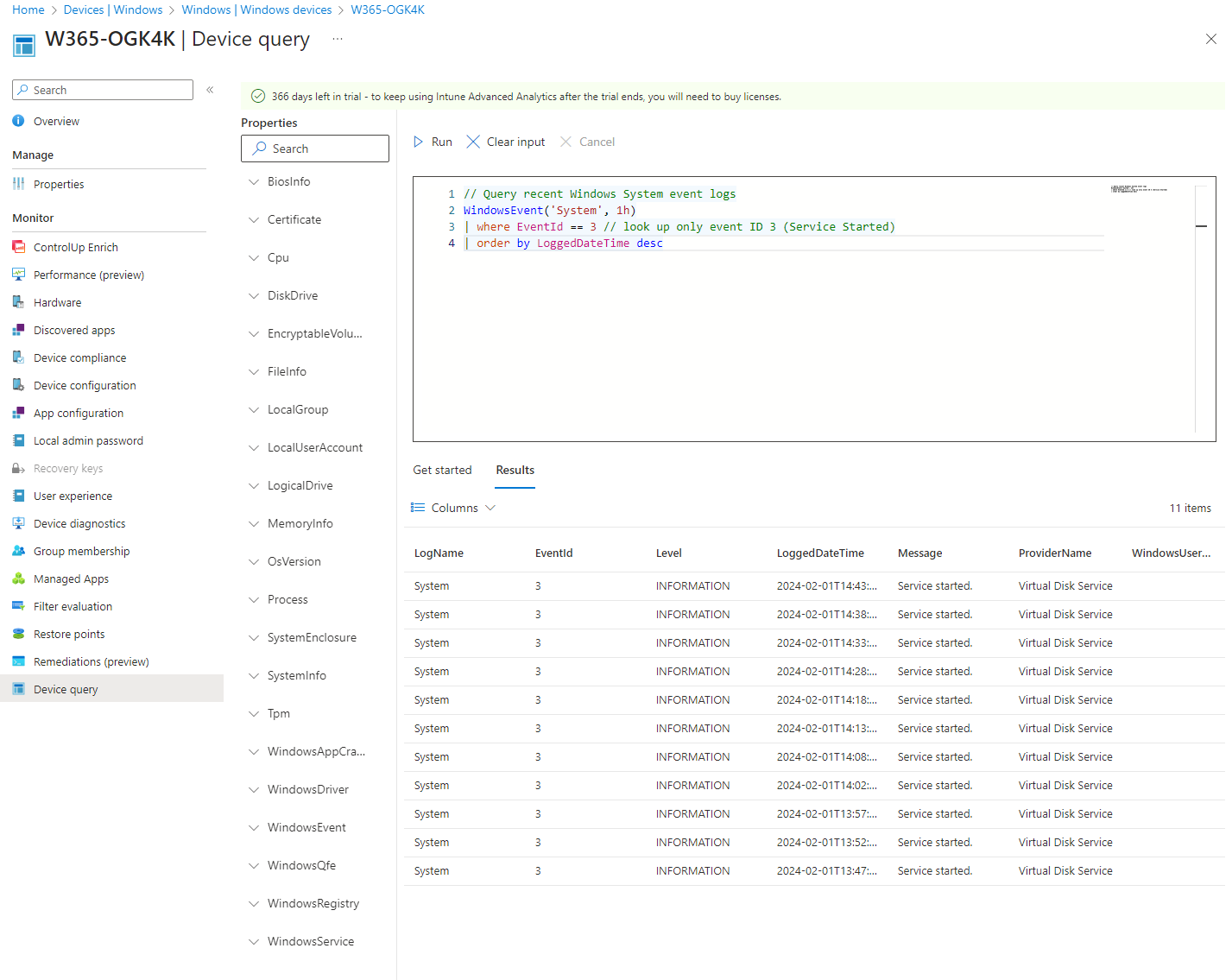Click the Device query sidebar icon
Image resolution: width=1232 pixels, height=980 pixels.
pyautogui.click(x=18, y=689)
